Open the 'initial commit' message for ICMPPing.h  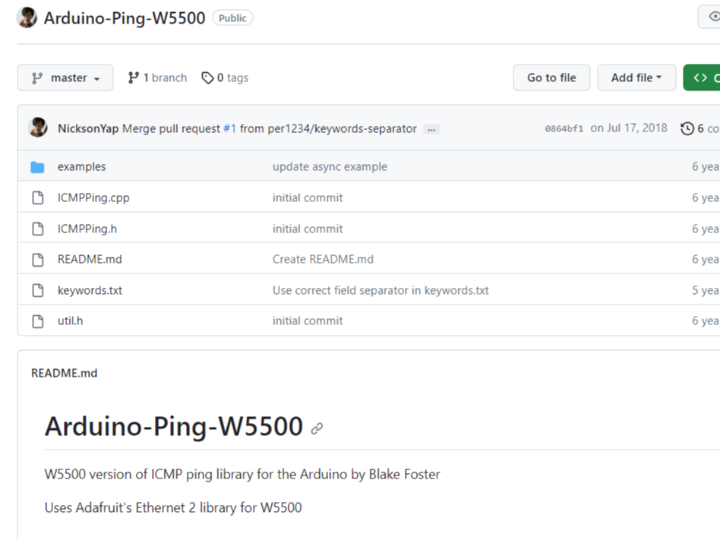(x=308, y=229)
